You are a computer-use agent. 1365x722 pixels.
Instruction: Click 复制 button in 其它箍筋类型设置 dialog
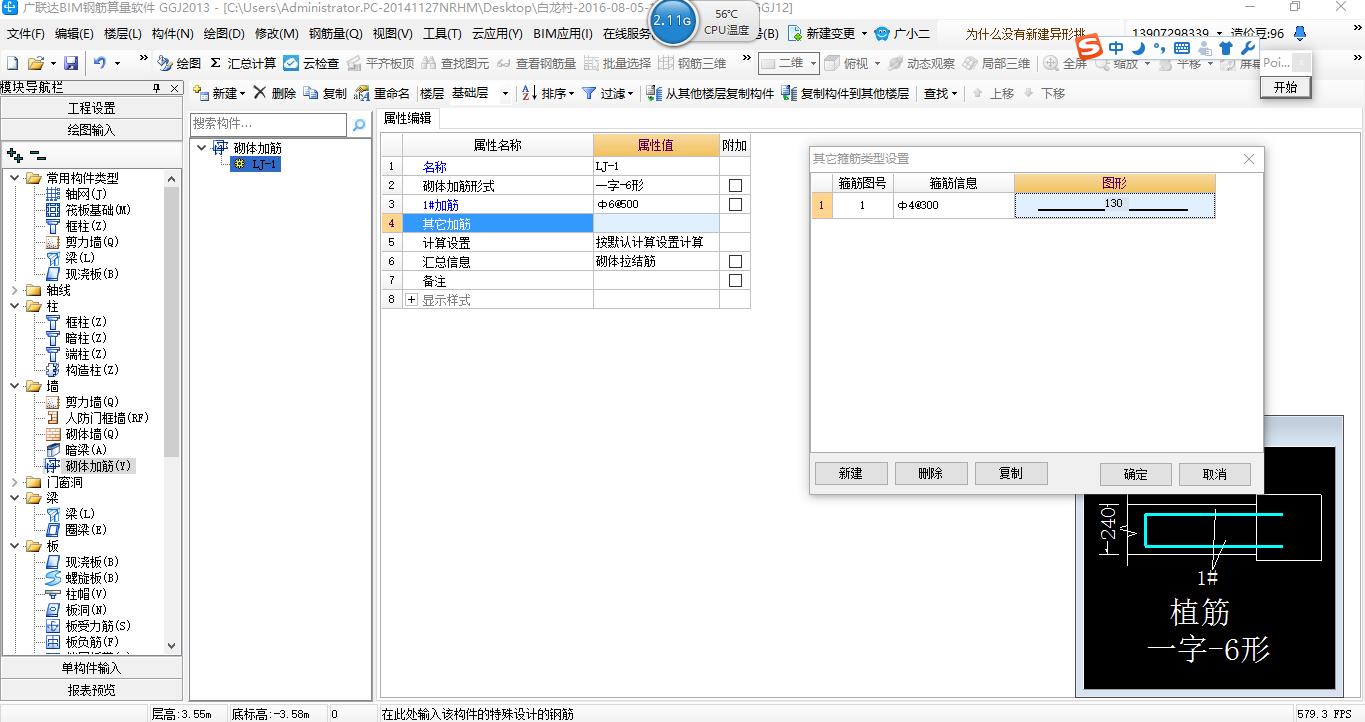click(1011, 473)
